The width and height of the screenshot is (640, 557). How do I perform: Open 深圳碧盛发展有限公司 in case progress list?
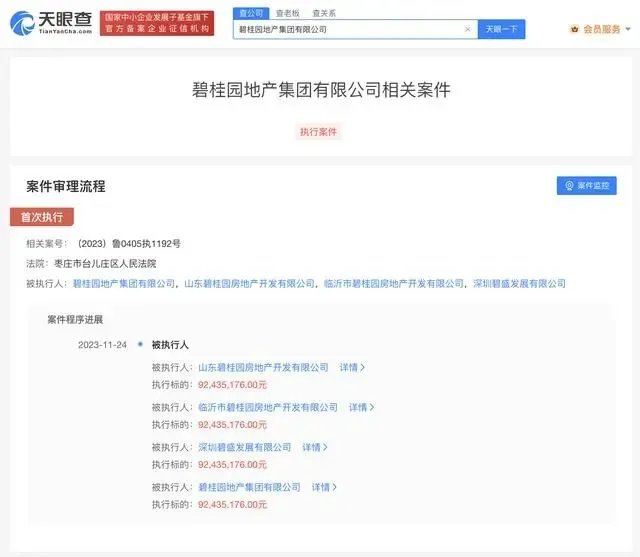click(244, 447)
